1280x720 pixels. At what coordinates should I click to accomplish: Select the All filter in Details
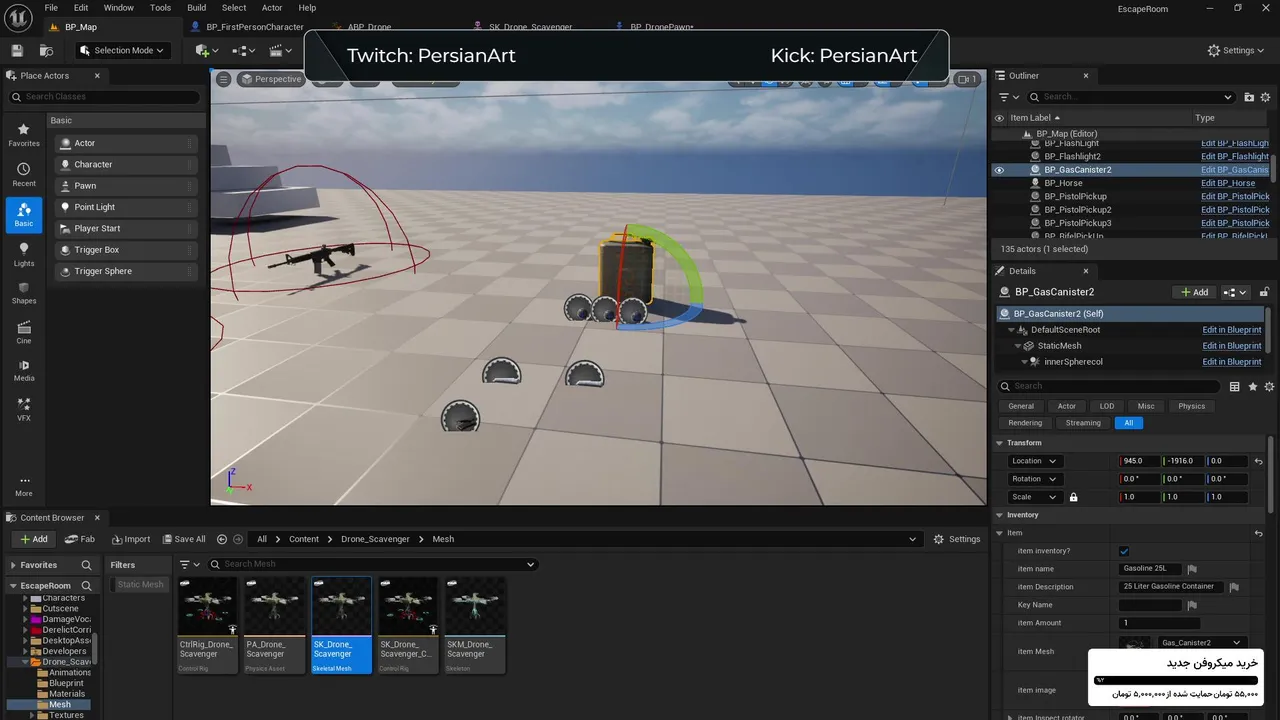click(1128, 423)
